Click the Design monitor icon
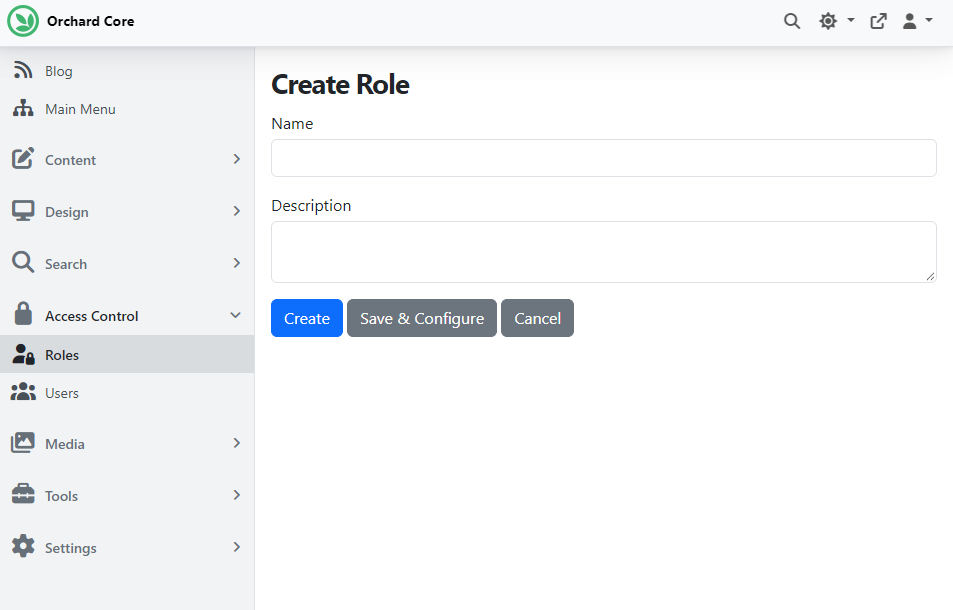Viewport: 953px width, 610px height. (23, 211)
